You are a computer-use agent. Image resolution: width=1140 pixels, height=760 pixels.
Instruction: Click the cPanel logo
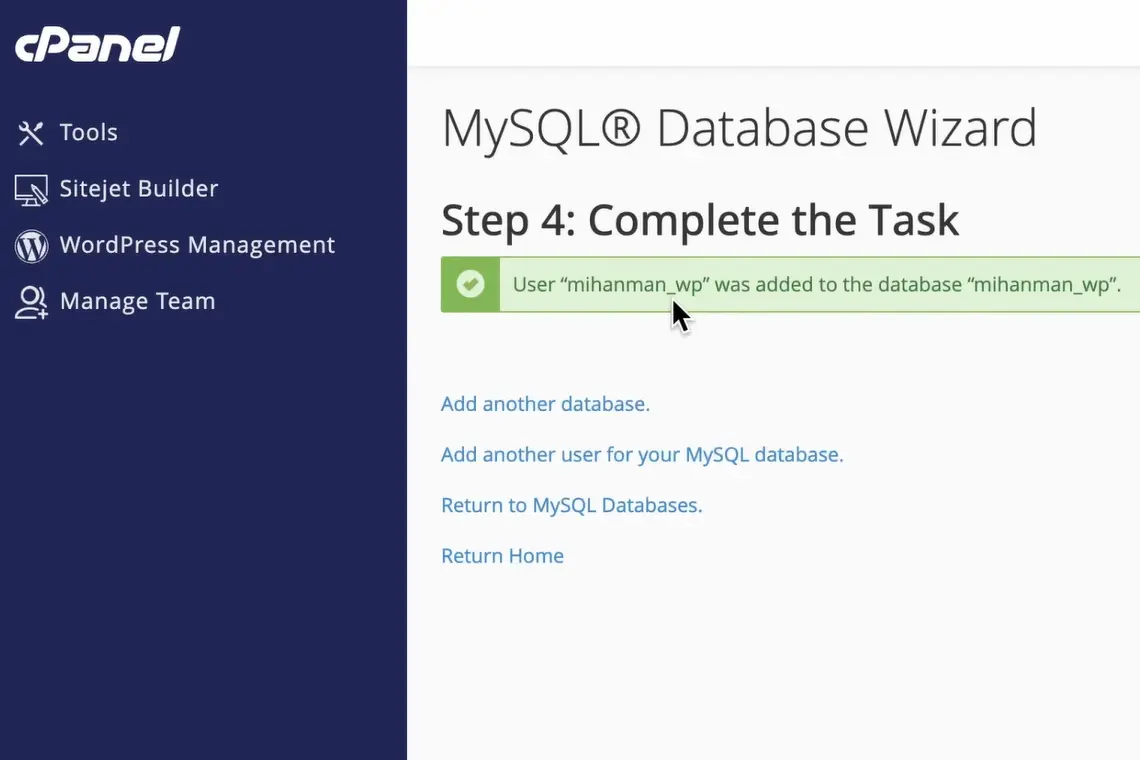pos(97,45)
